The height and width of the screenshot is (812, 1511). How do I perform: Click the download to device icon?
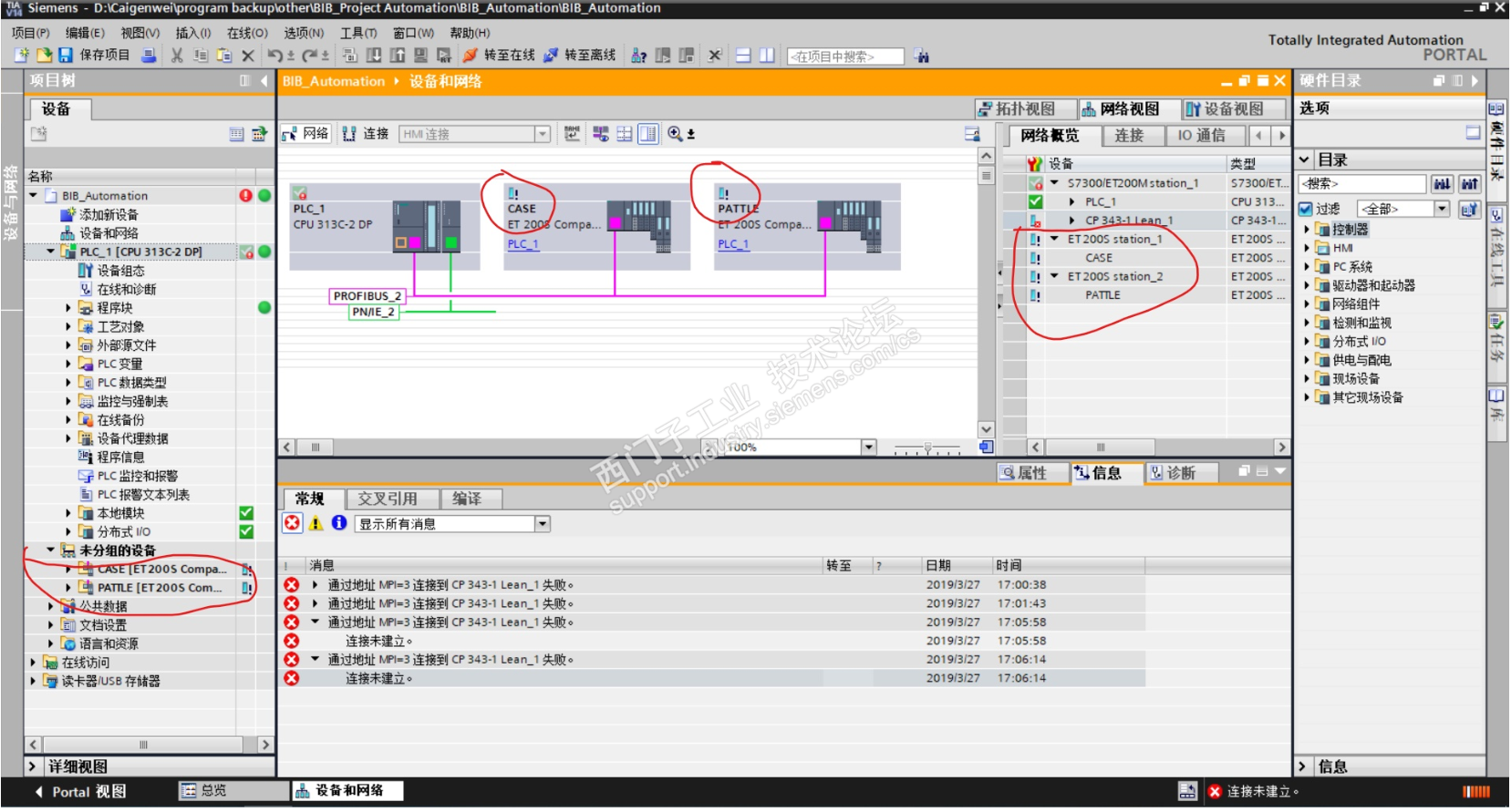tap(374, 56)
